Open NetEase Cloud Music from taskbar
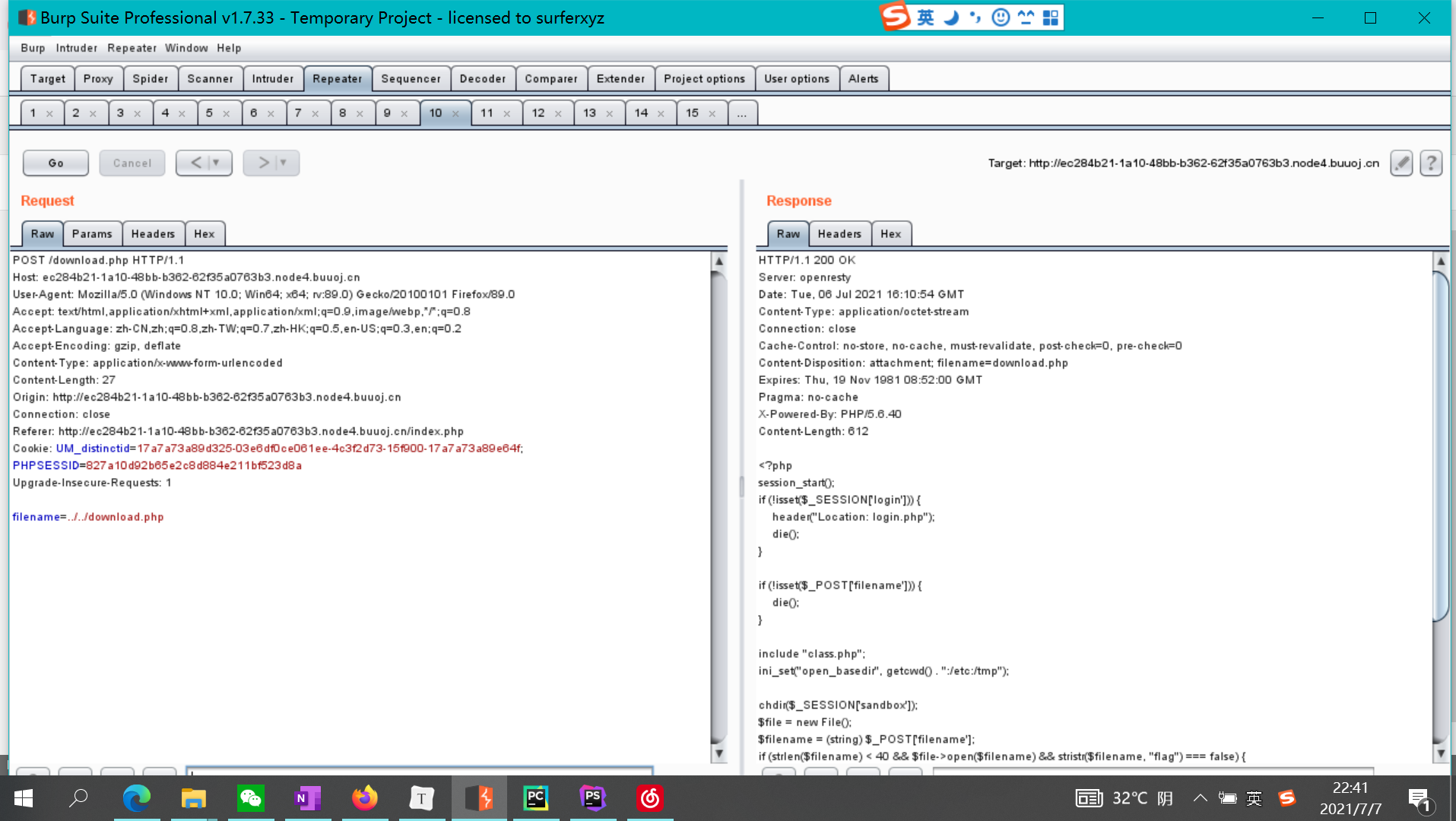The width and height of the screenshot is (1456, 821). [x=650, y=798]
